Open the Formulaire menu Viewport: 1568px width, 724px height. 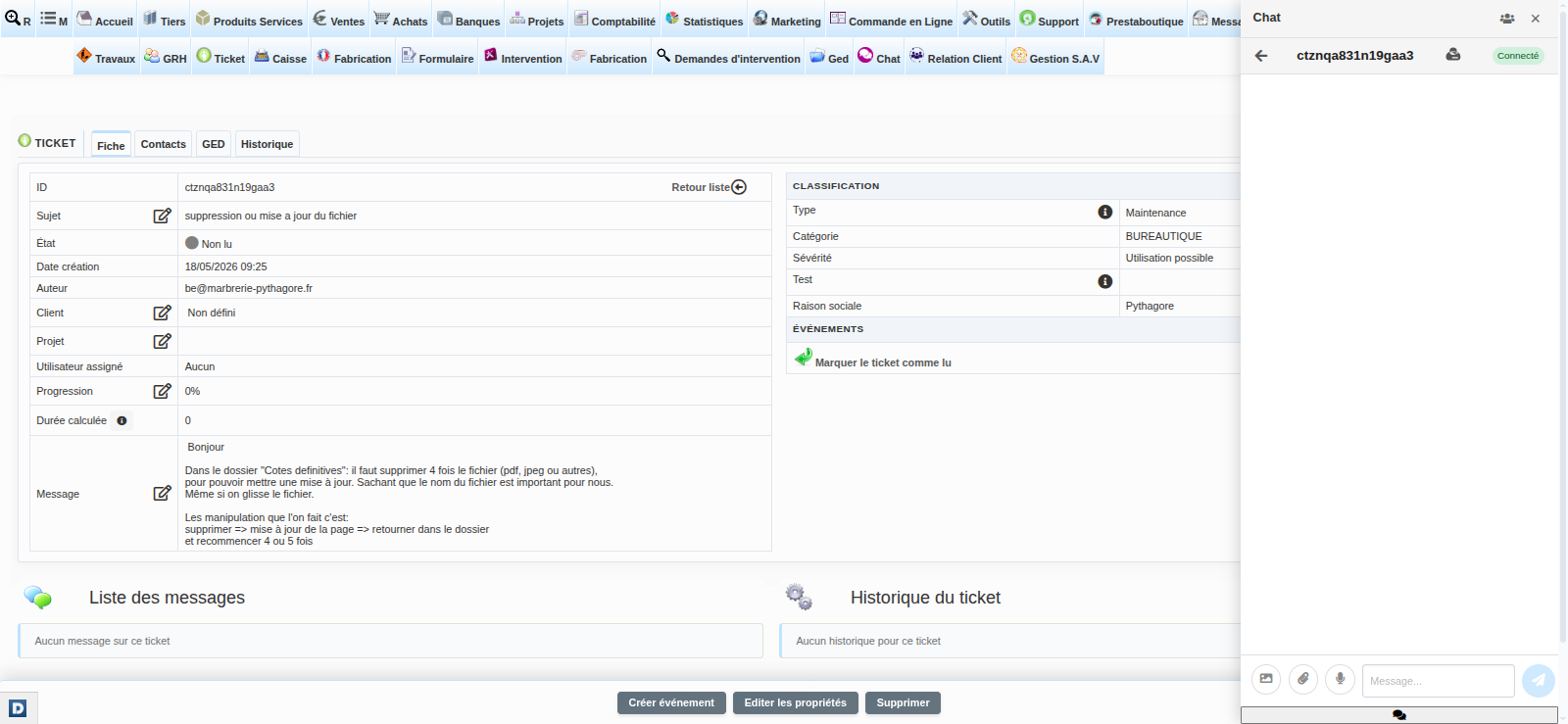point(437,57)
